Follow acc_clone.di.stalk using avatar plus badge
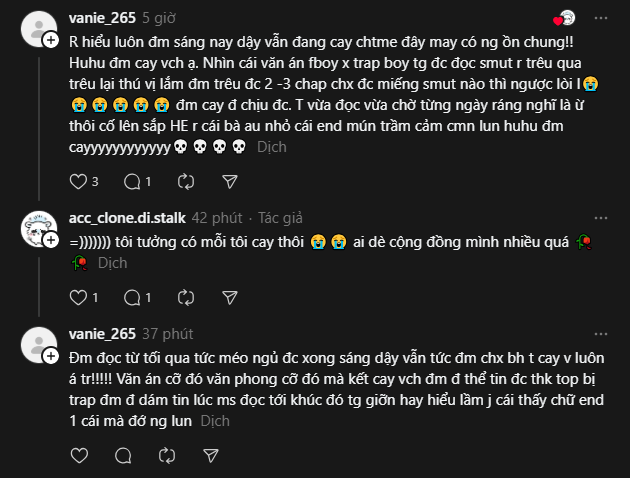The image size is (630, 478). 50,240
